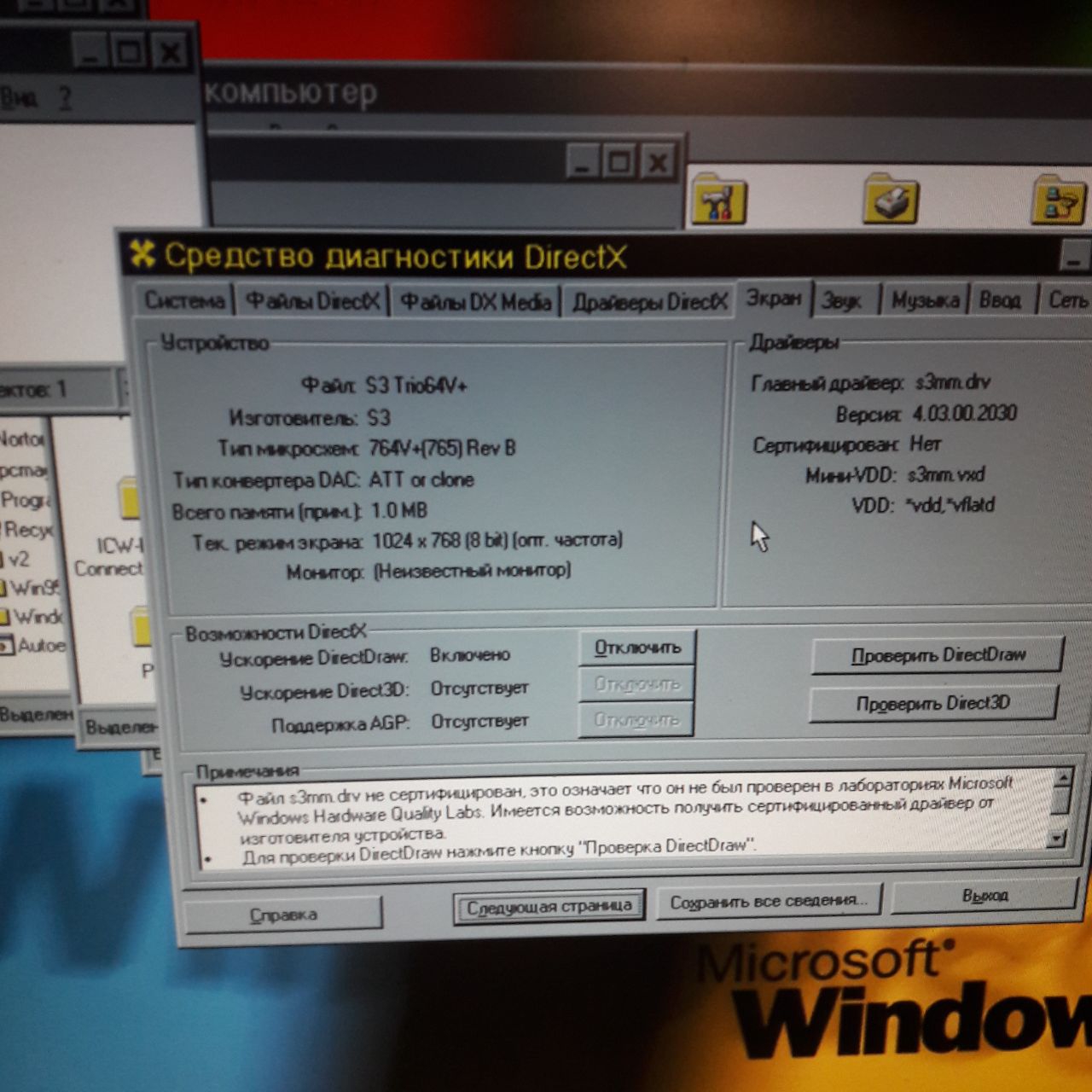
Task: Open the Файлы DirectX tab
Action: (x=312, y=301)
